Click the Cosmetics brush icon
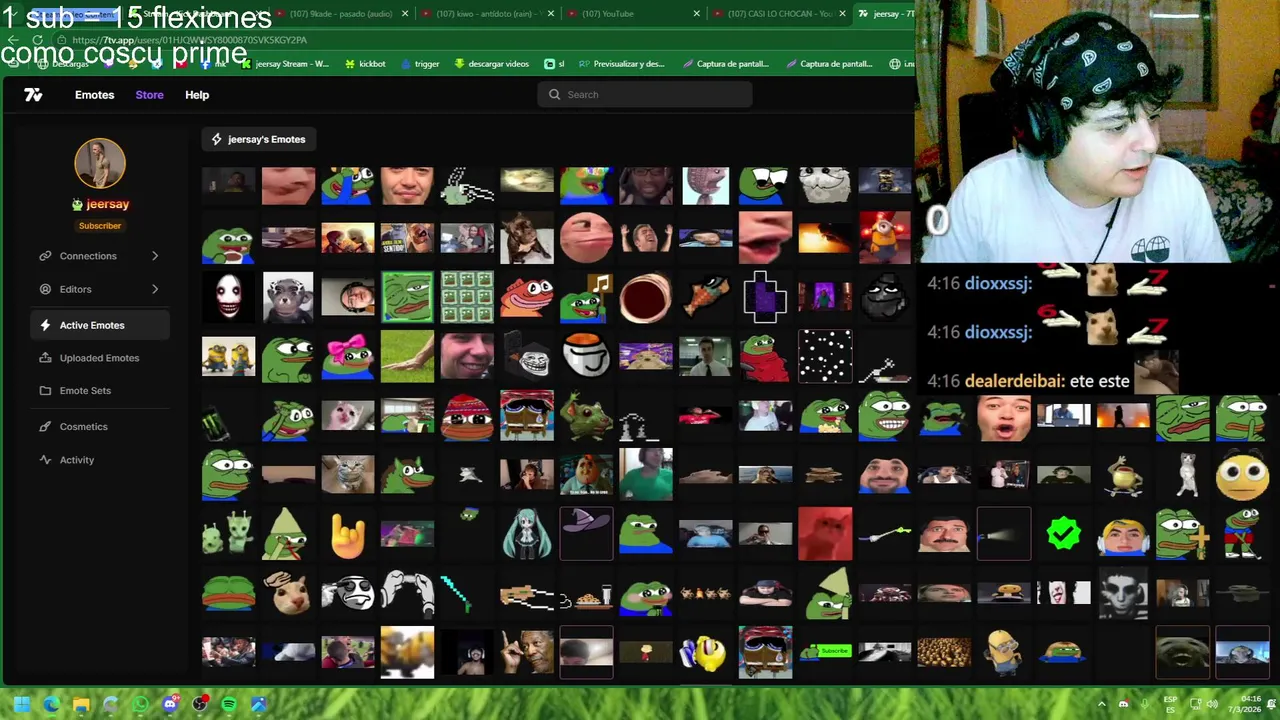The height and width of the screenshot is (720, 1280). click(45, 427)
